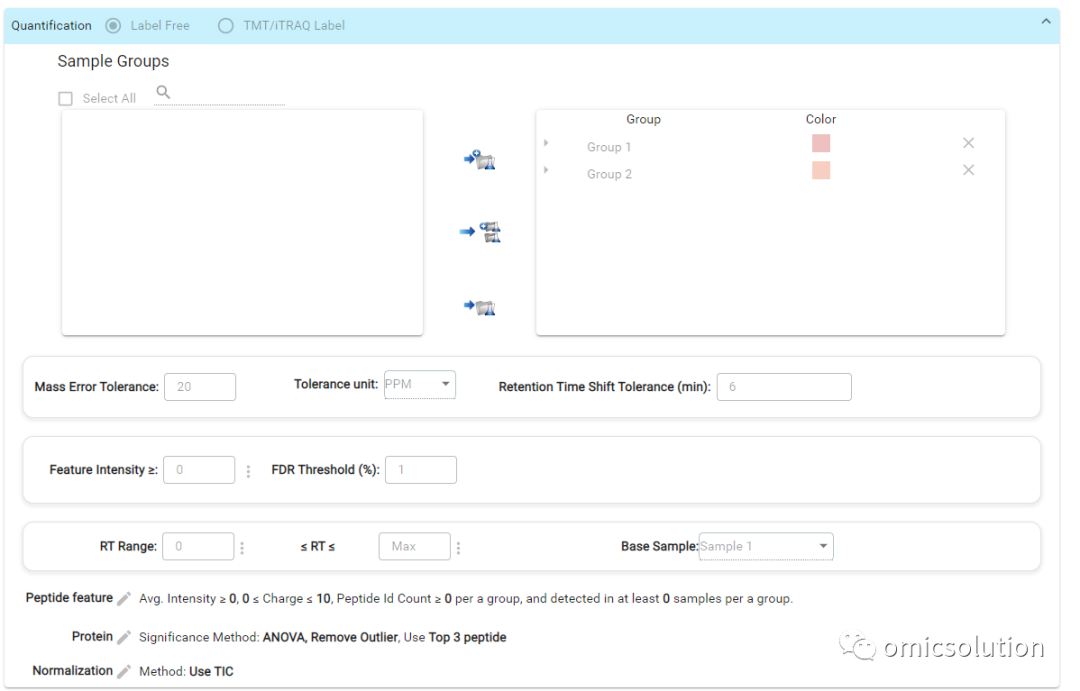Open Feature Intensity options dots
Viewport: 1080px width, 691px height.
pos(248,471)
